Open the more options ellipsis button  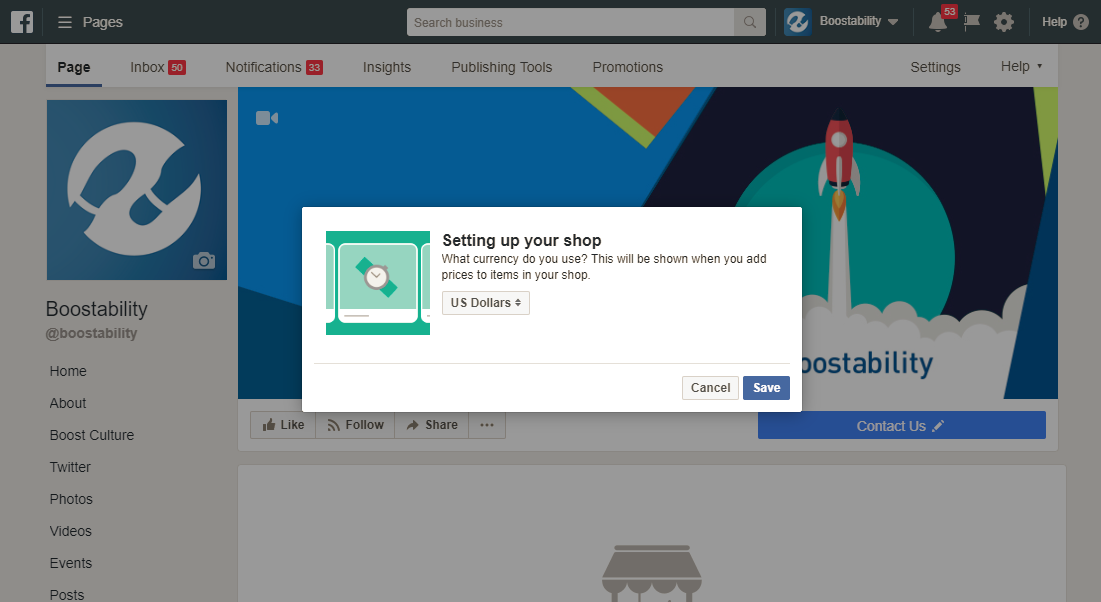coord(487,425)
